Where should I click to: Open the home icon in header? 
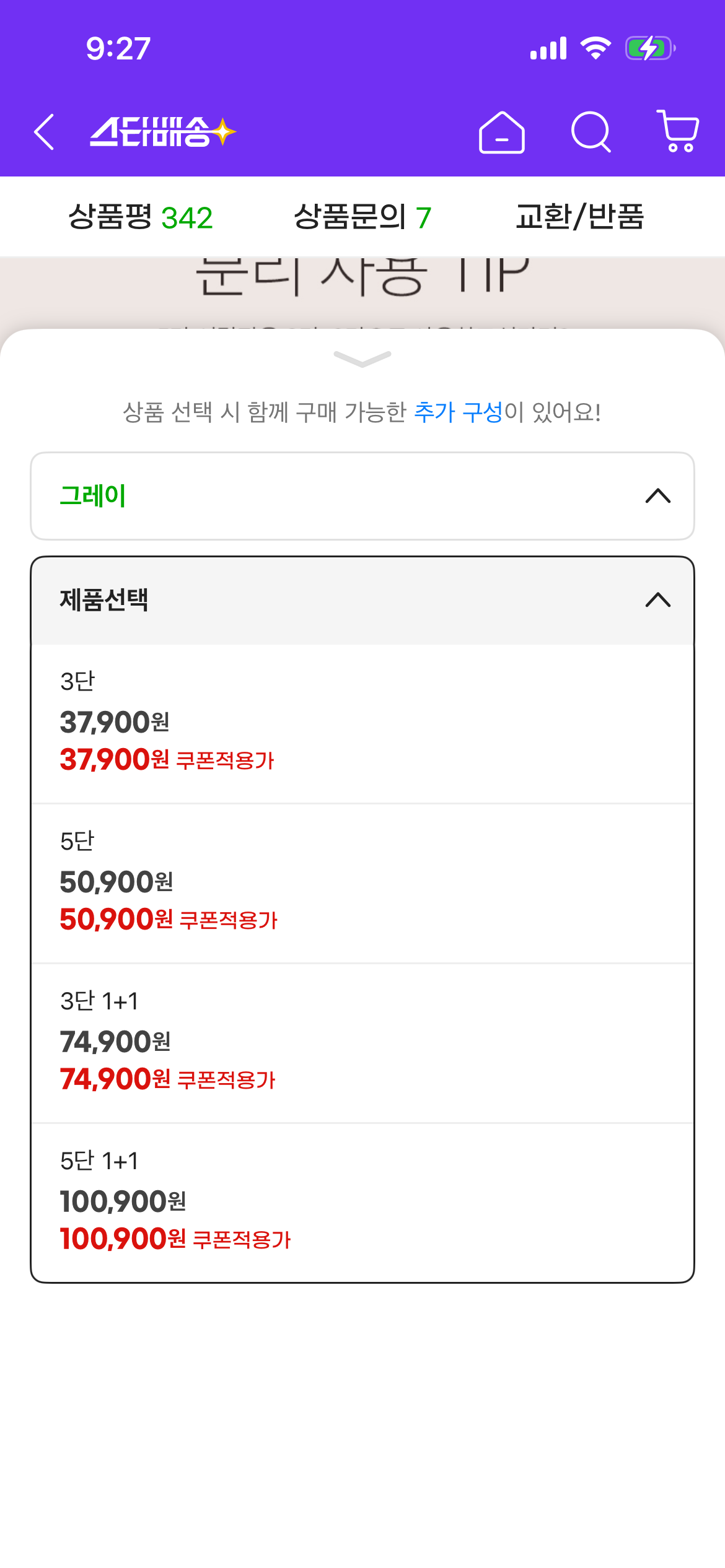[501, 132]
